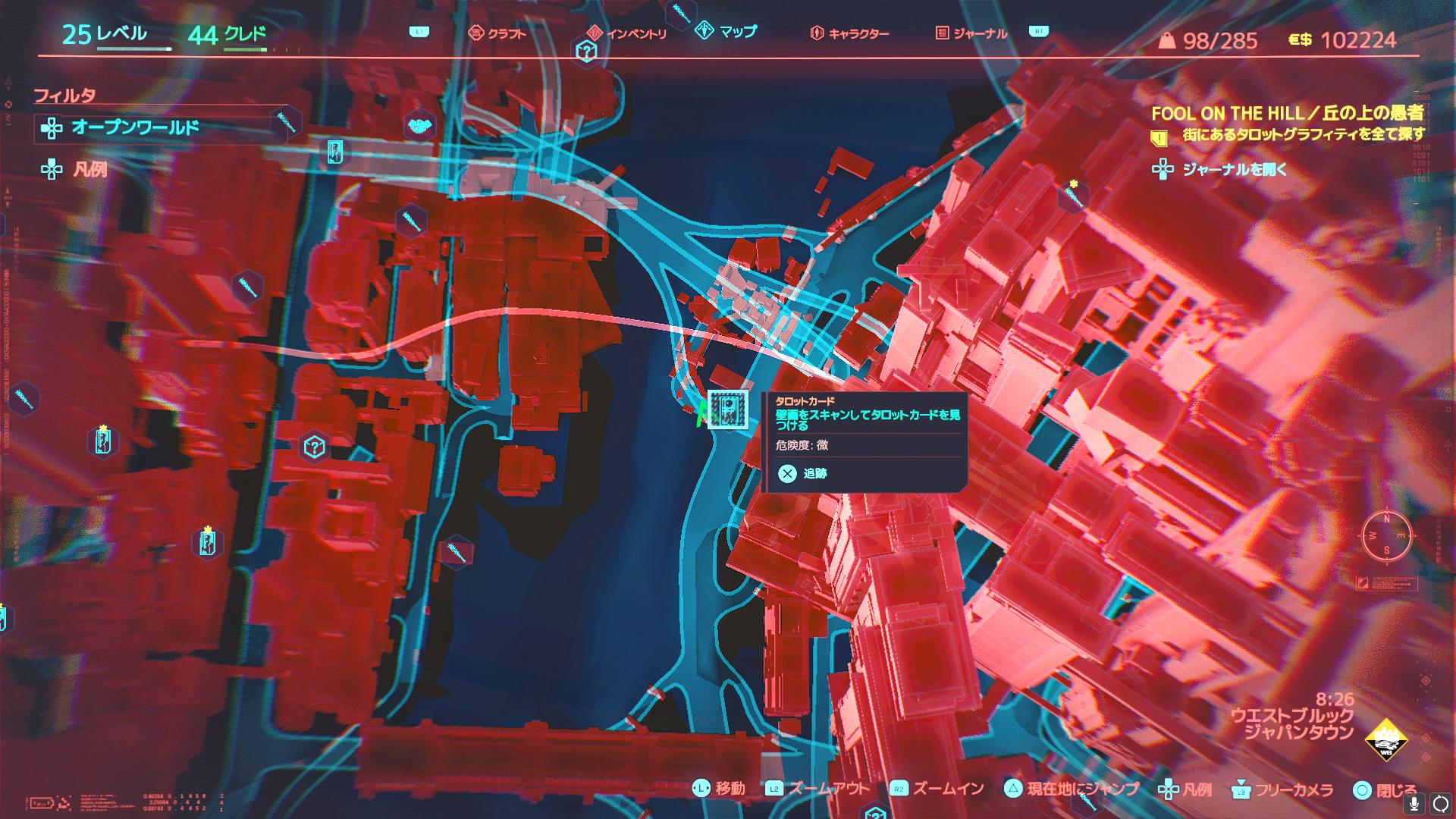Click the クラフト tab icon

point(476,33)
